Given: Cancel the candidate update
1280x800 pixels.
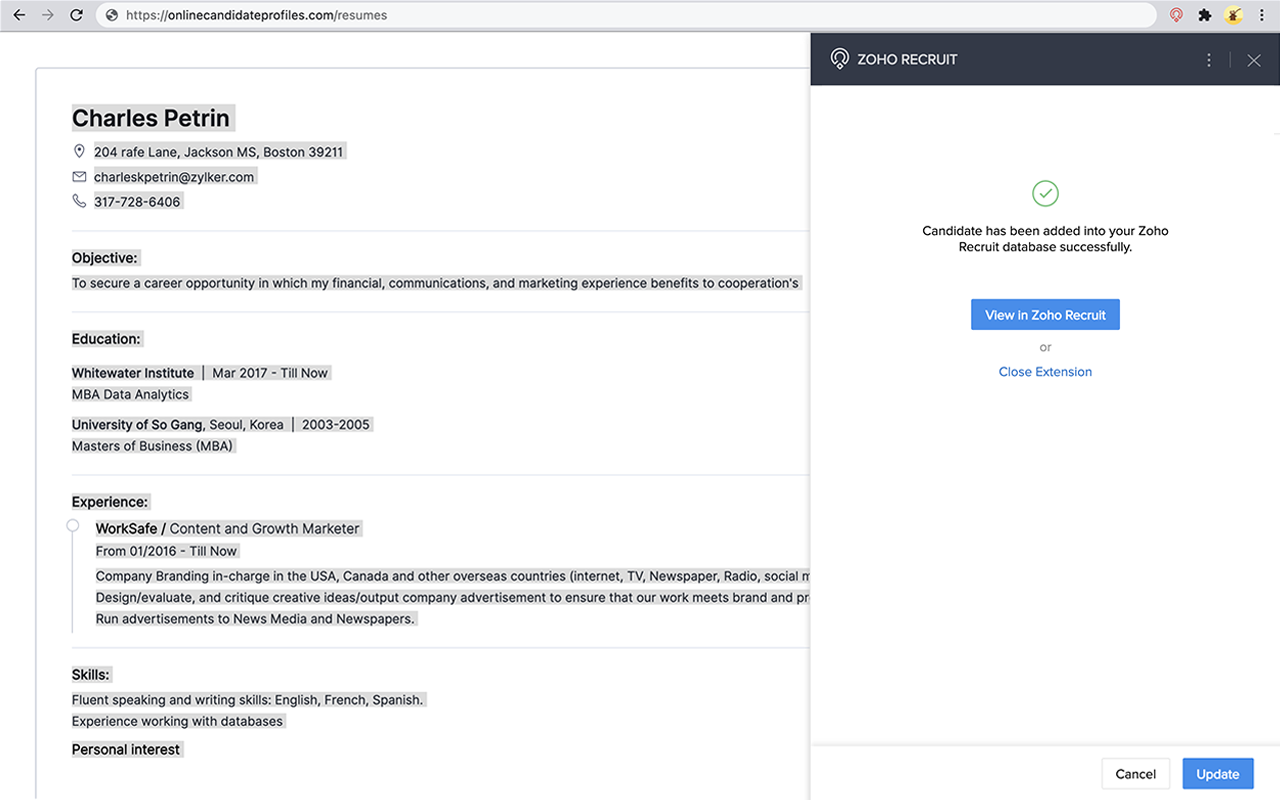Looking at the screenshot, I should click(1136, 773).
